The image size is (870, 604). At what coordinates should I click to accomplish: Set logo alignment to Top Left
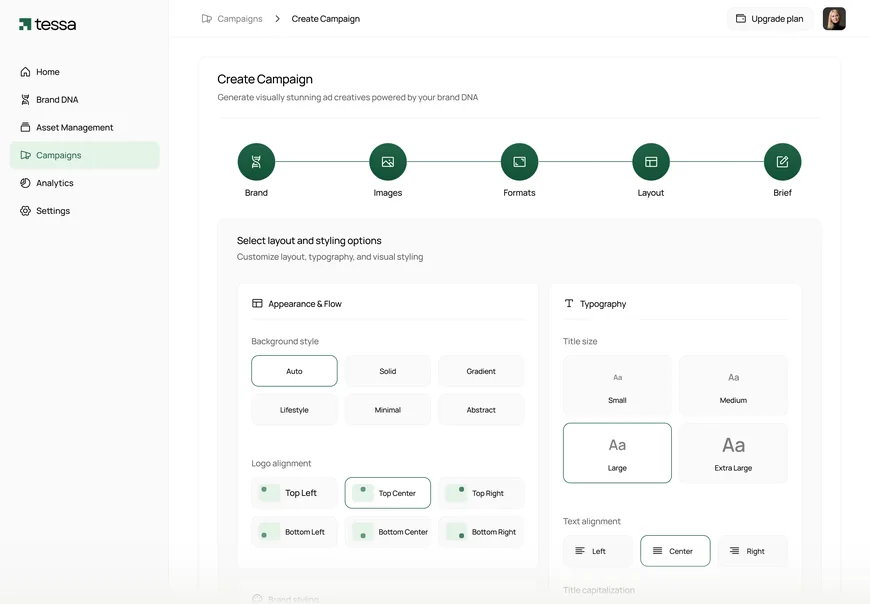coord(294,493)
